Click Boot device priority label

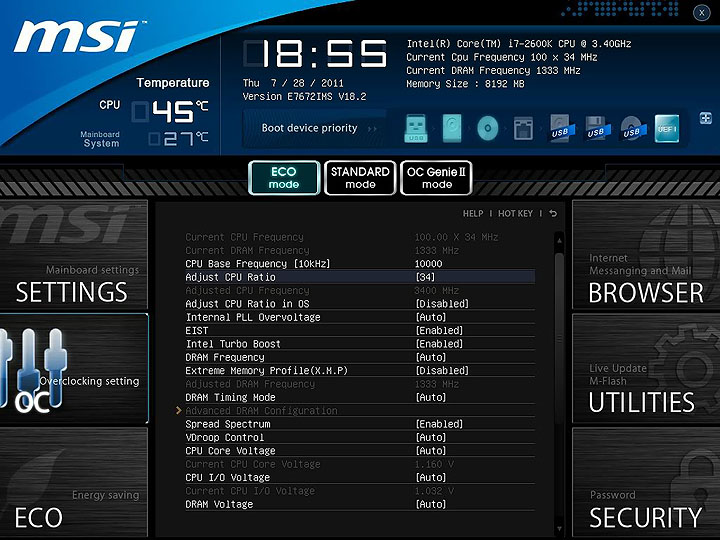point(309,128)
